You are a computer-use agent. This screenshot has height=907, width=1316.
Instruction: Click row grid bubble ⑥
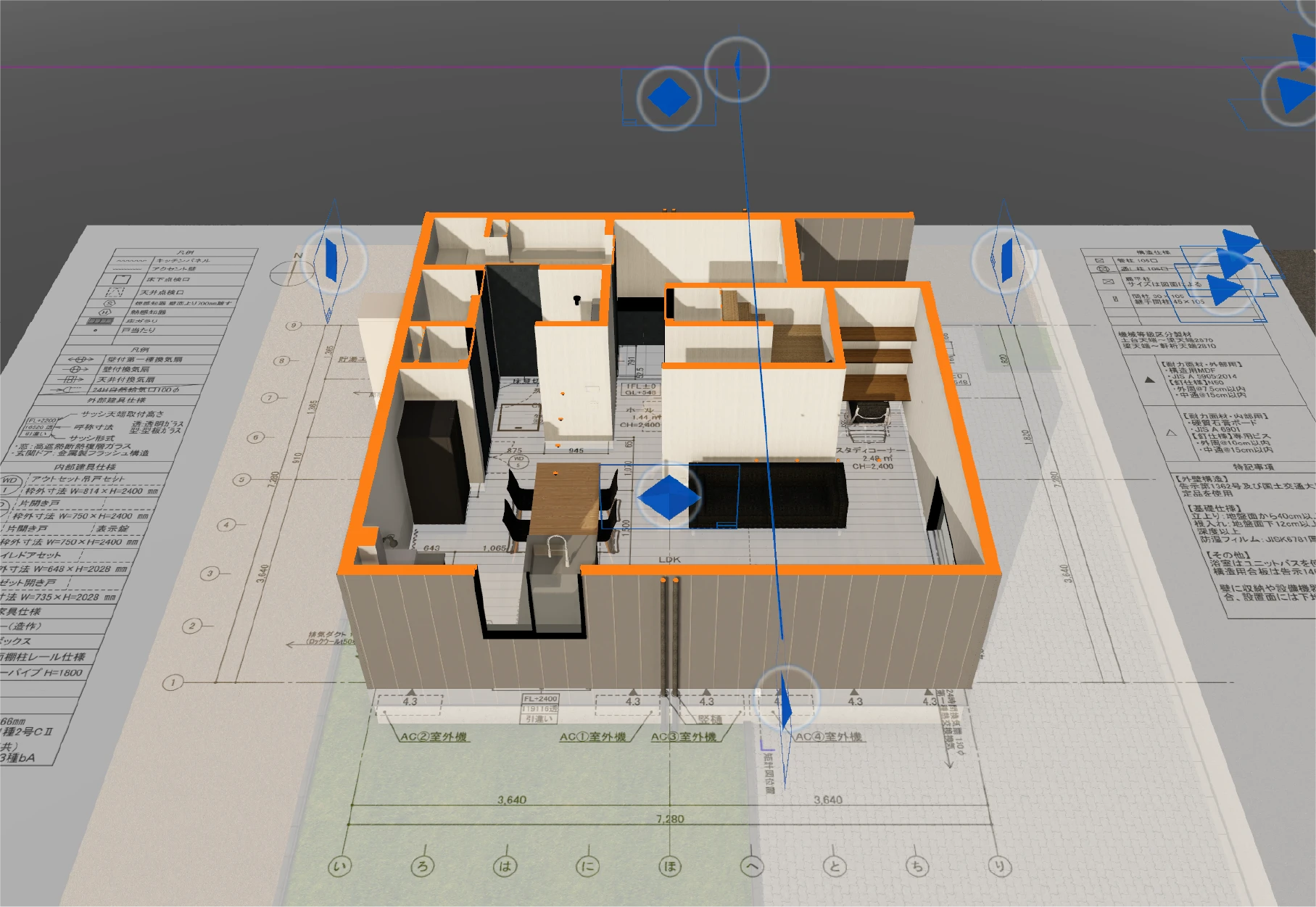(x=255, y=437)
